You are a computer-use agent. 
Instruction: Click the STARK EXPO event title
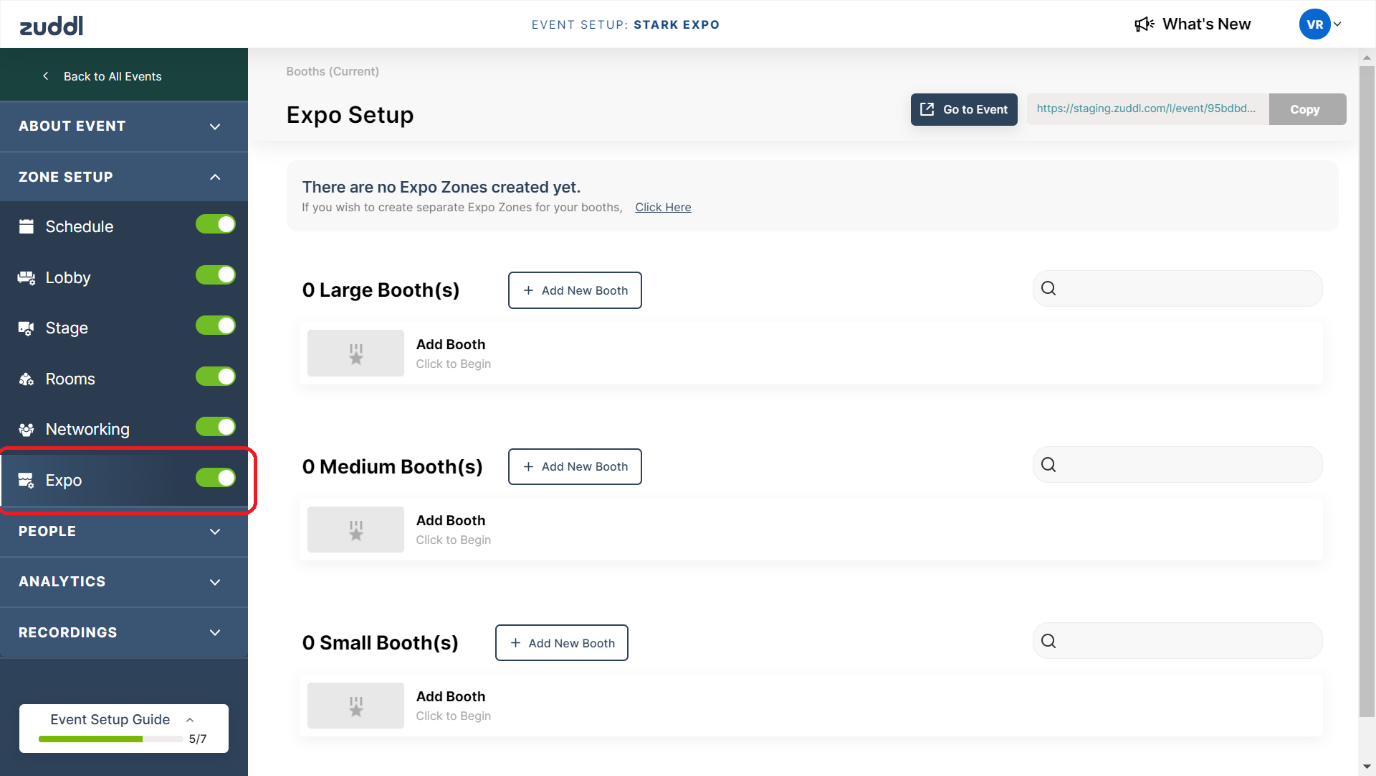676,24
